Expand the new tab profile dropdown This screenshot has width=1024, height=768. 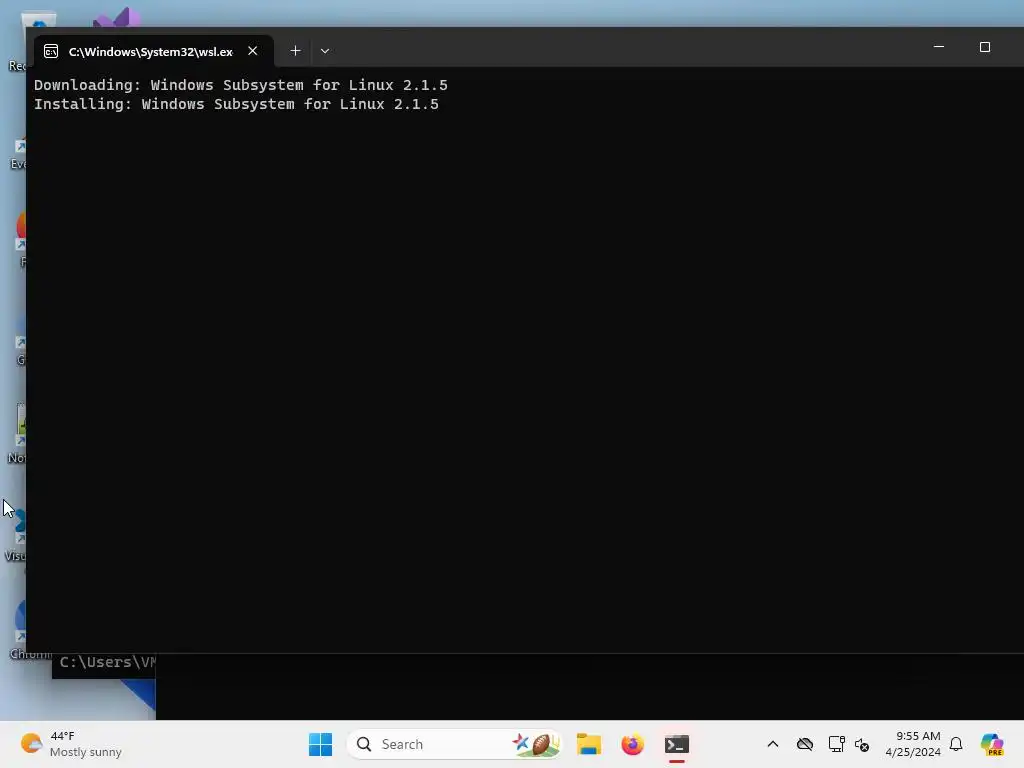pyautogui.click(x=325, y=51)
